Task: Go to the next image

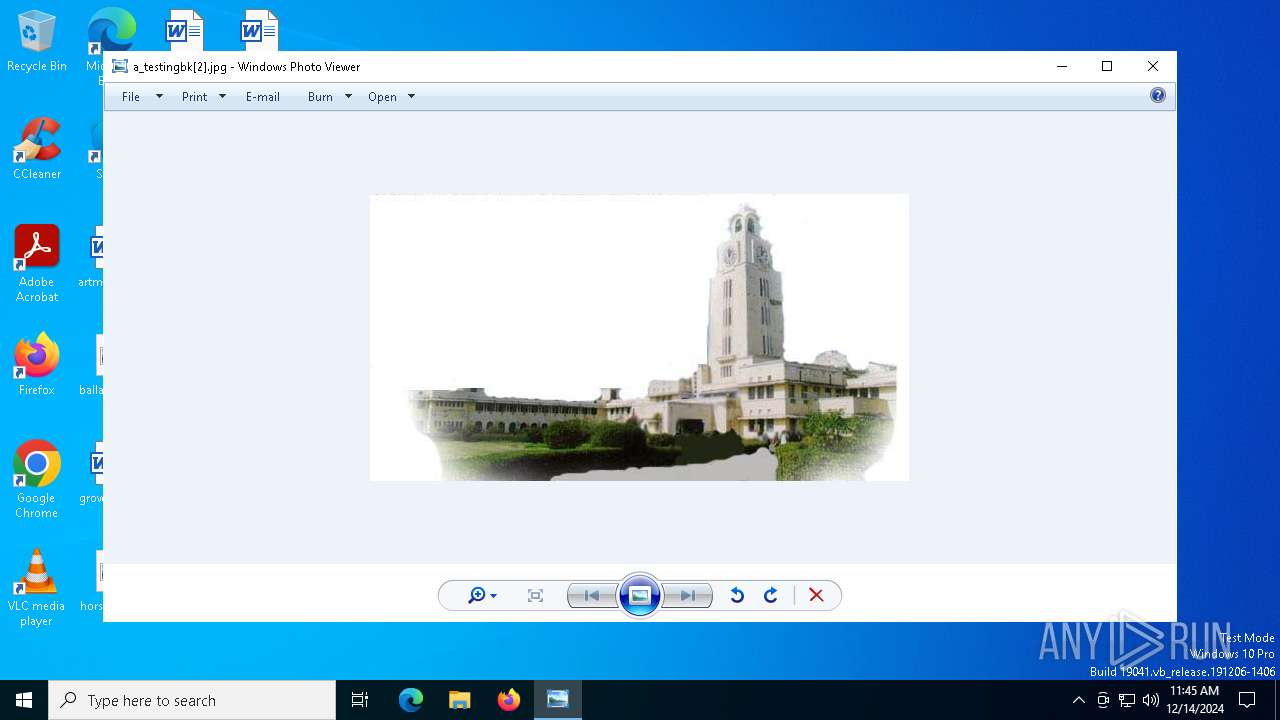Action: 688,596
